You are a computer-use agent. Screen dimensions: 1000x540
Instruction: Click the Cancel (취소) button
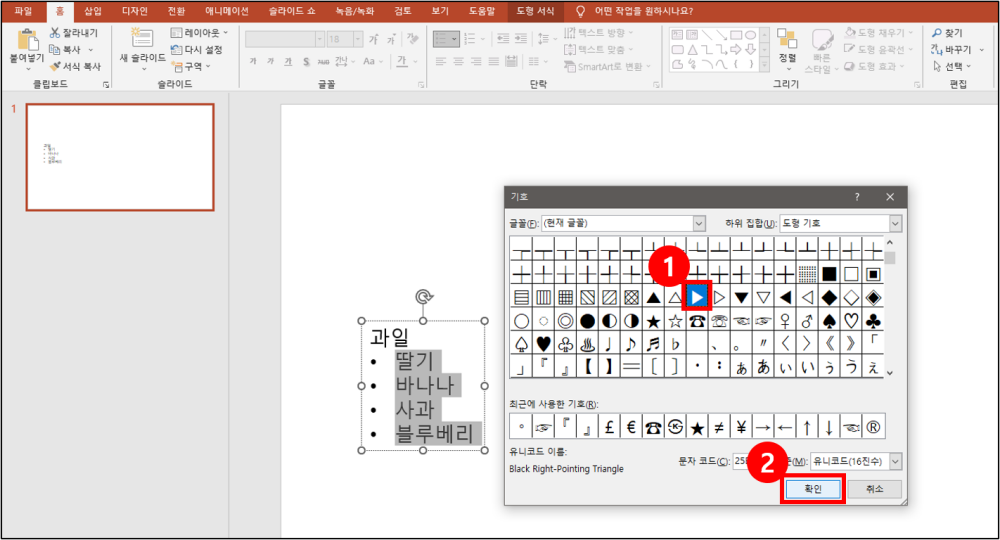click(x=875, y=489)
